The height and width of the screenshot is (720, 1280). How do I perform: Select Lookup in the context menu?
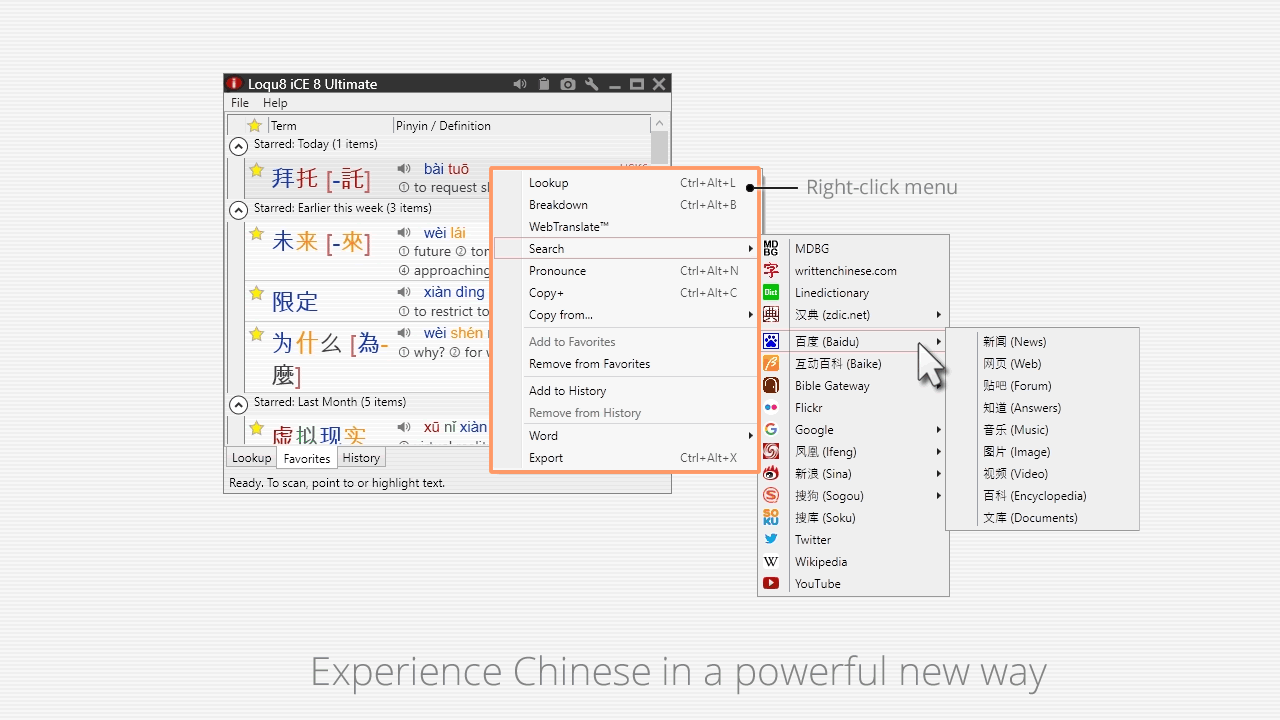coord(625,183)
